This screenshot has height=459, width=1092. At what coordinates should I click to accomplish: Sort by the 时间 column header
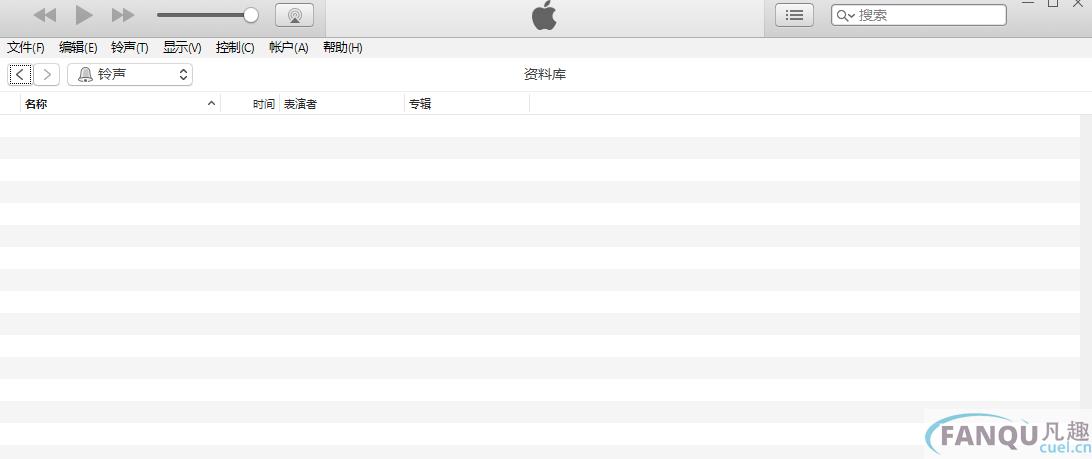coord(250,104)
